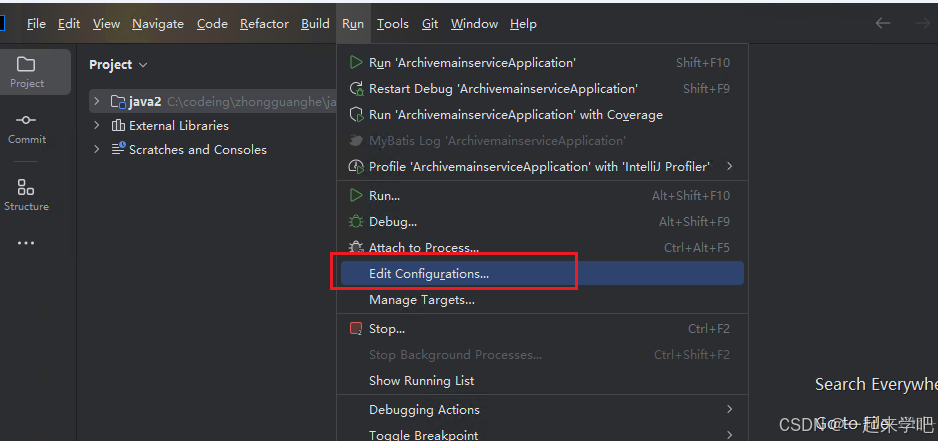Click the Run with Coverage shield icon
The image size is (938, 441).
(x=356, y=114)
